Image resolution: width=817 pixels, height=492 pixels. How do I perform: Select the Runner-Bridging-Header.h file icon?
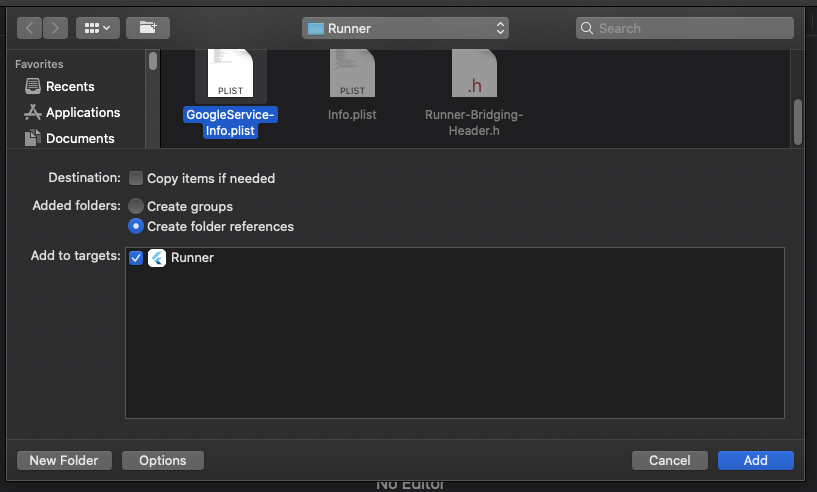[x=474, y=73]
